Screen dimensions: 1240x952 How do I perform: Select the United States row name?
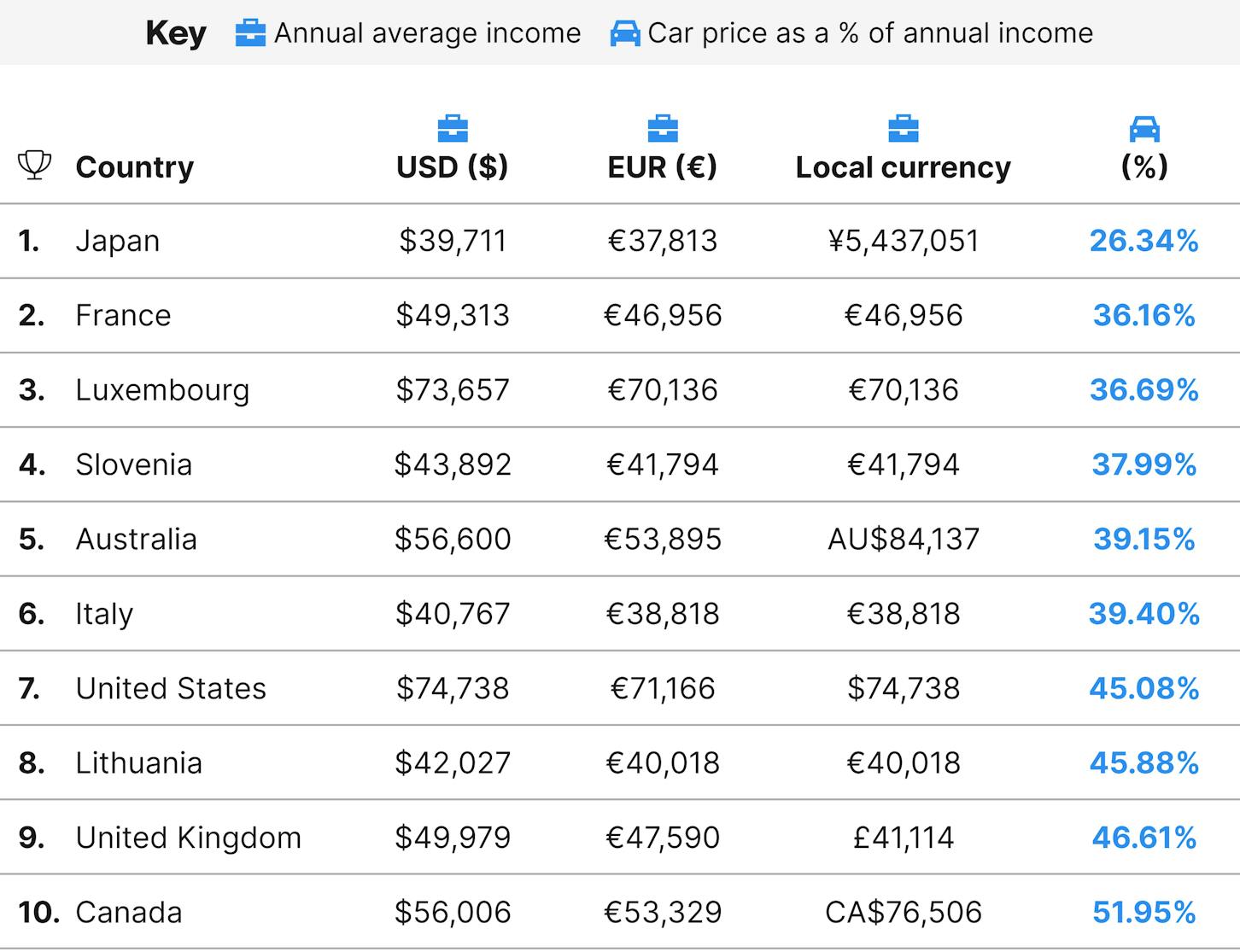[x=171, y=688]
